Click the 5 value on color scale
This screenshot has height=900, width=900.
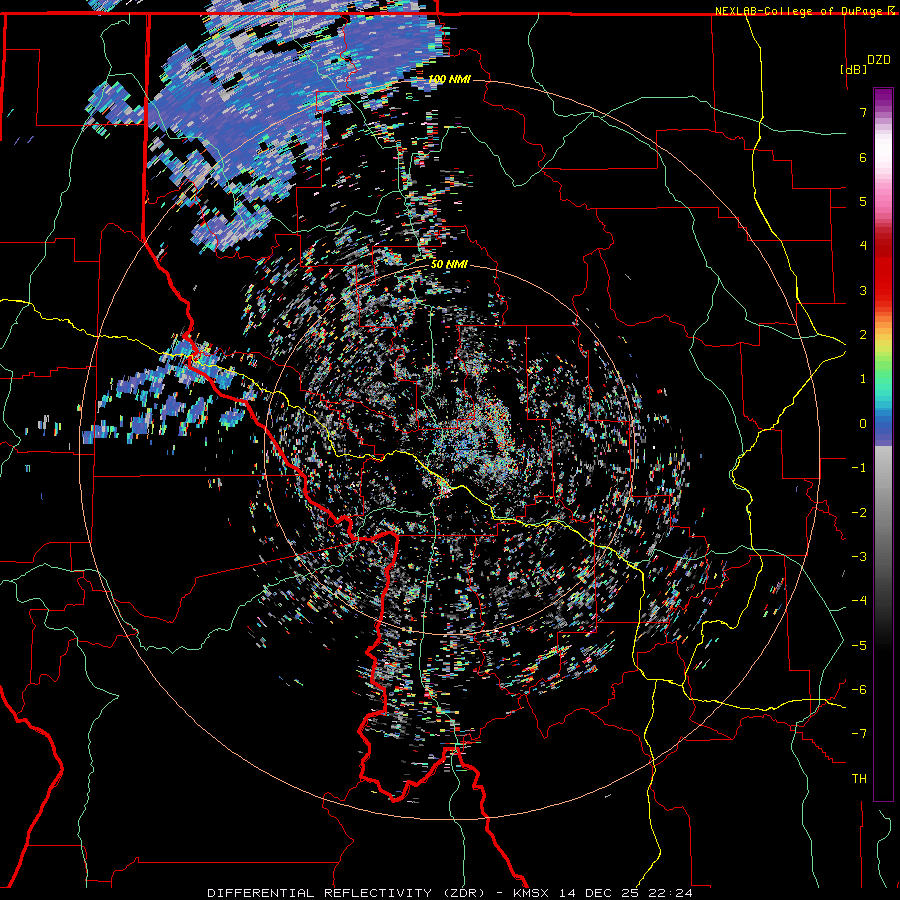tap(863, 201)
